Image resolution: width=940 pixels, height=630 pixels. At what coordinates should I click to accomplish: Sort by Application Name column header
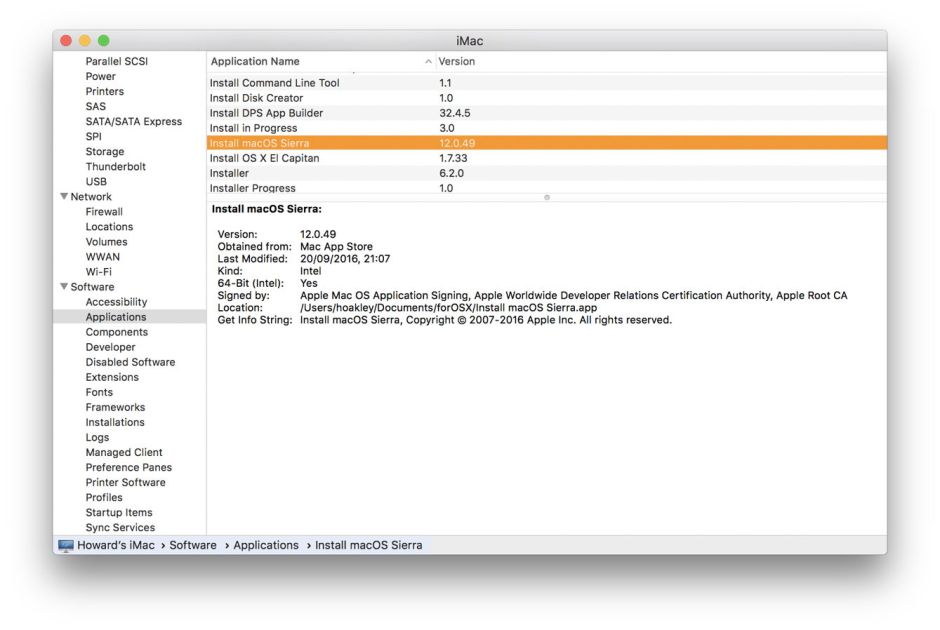[x=255, y=62]
